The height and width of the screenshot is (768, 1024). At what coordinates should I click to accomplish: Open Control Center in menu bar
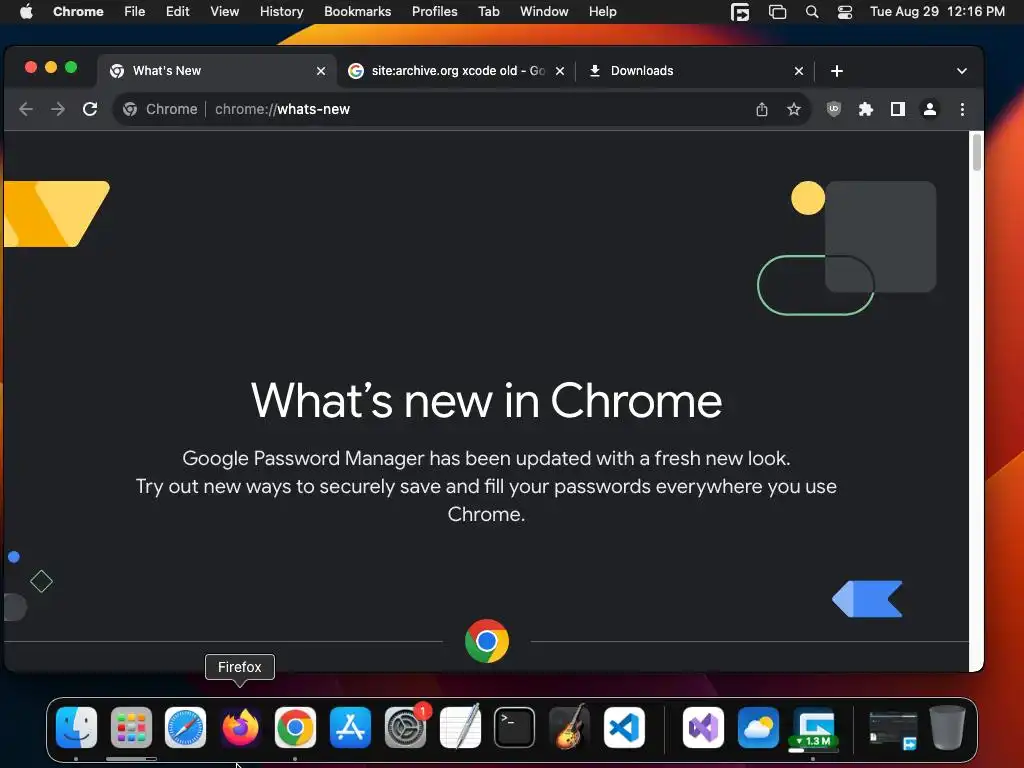pyautogui.click(x=844, y=12)
